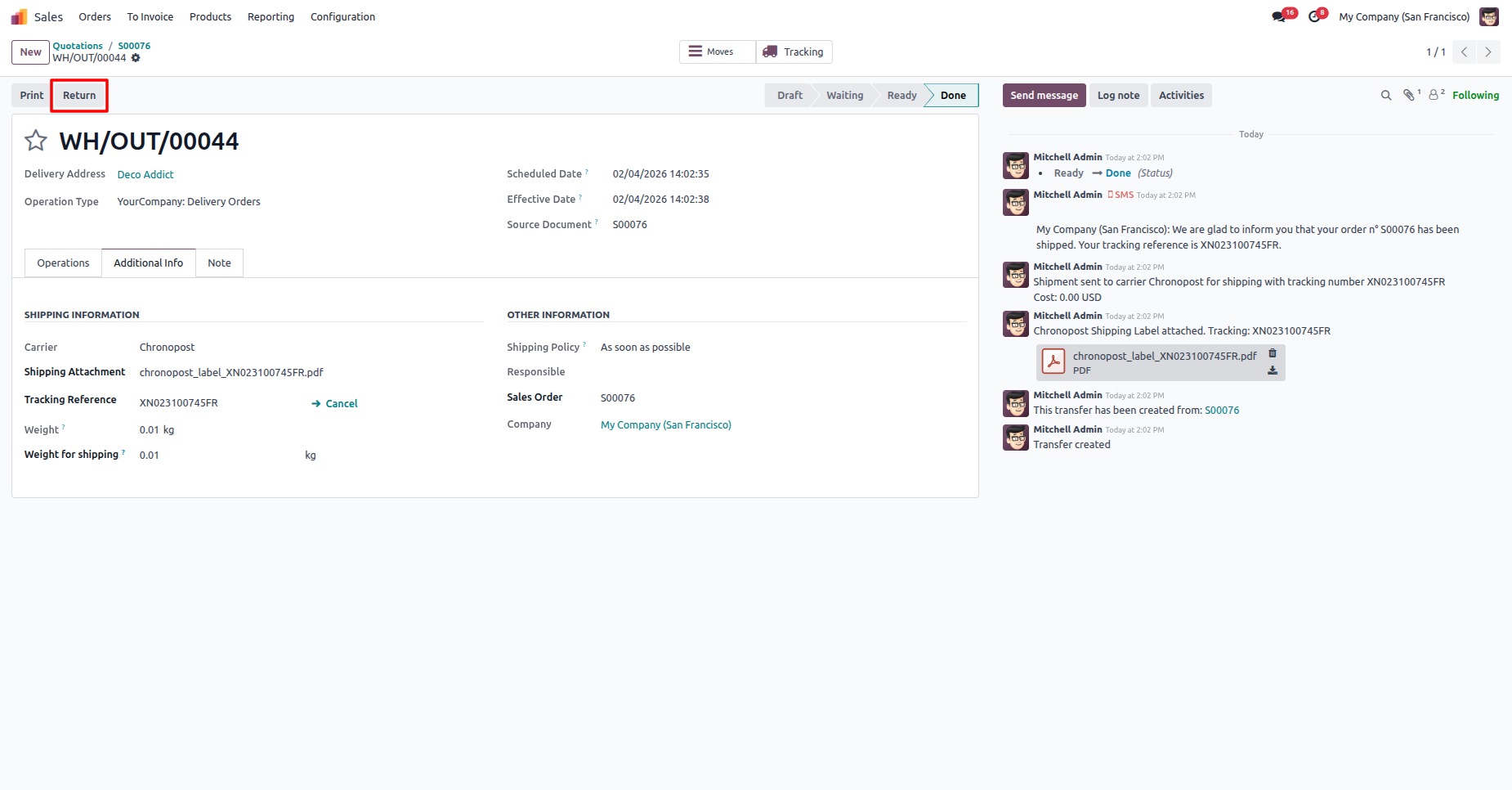Open the Deco Addict delivery address link
The width and height of the screenshot is (1512, 790).
[x=145, y=175]
